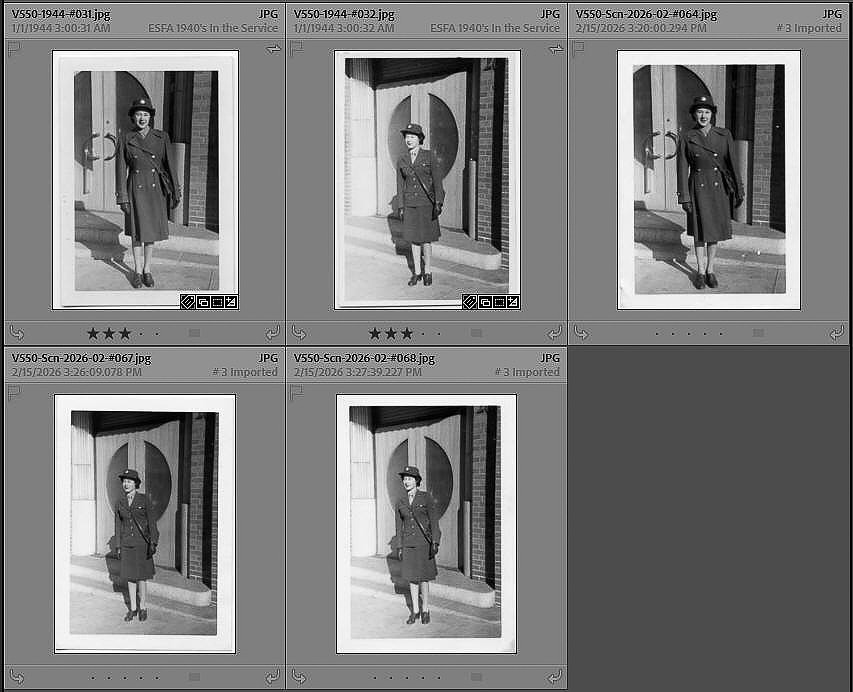This screenshot has width=853, height=692.
Task: Set five-star rating on #068
Action: click(439, 677)
